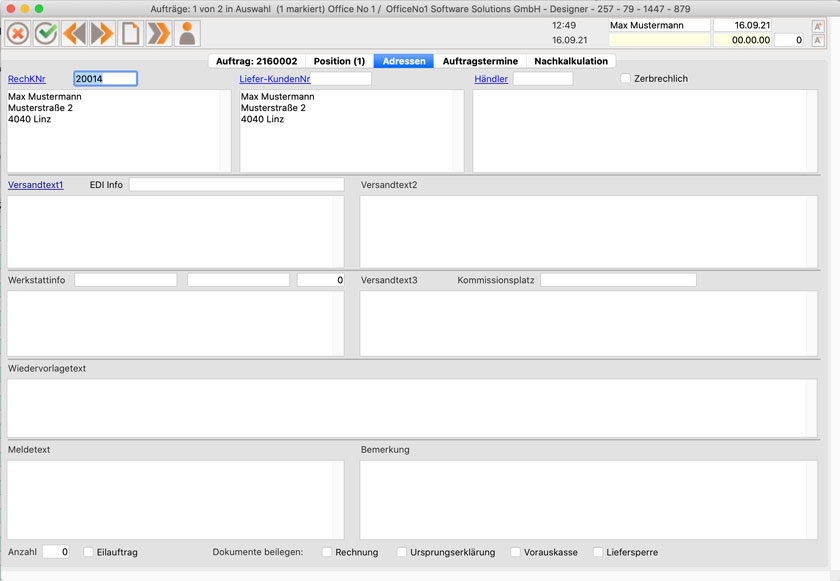840x581 pixels.
Task: Click into the Versandtext3 text area
Action: click(589, 323)
